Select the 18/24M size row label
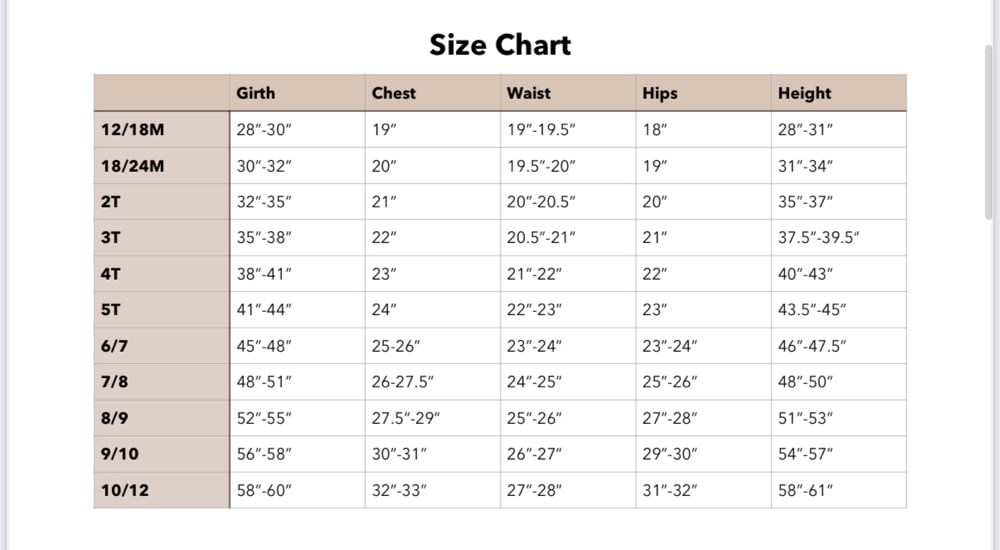 click(133, 166)
